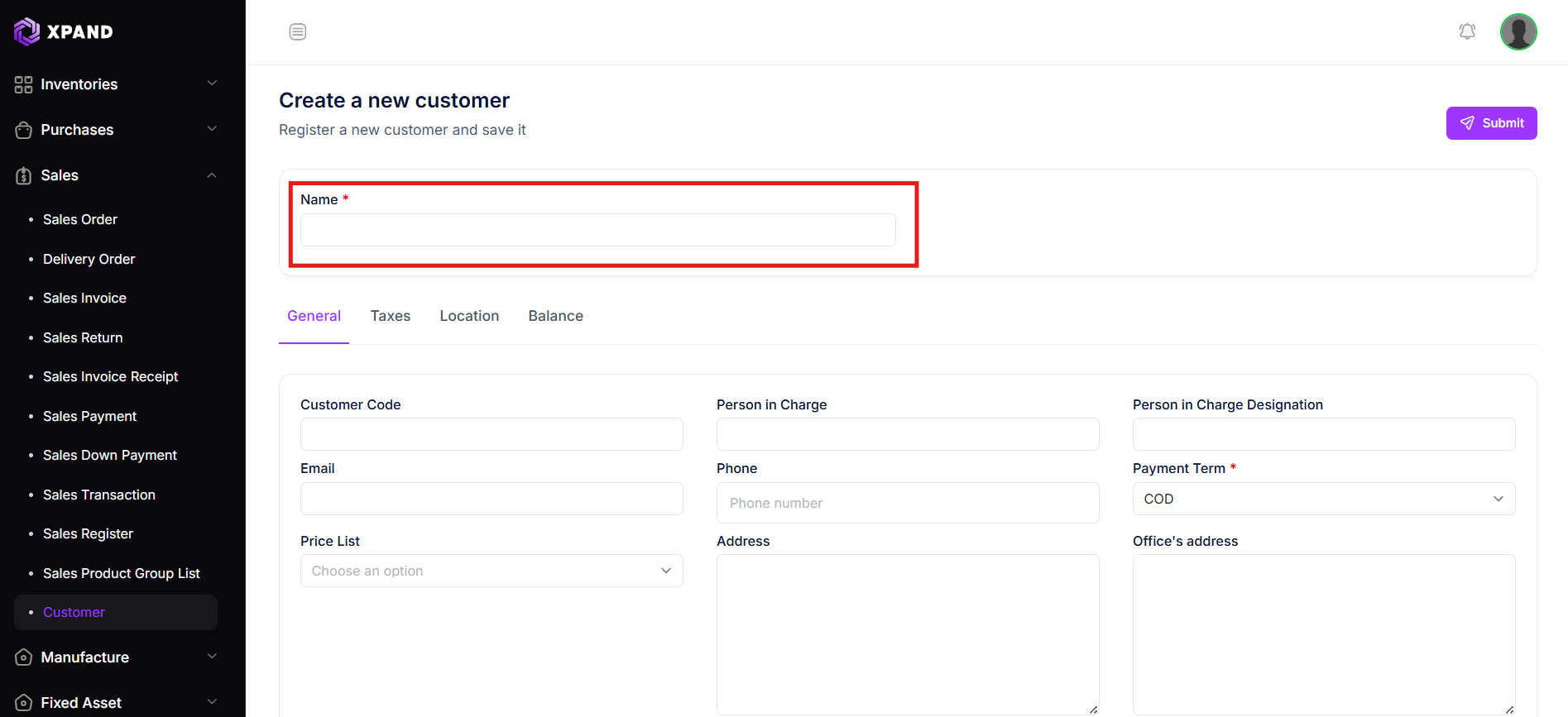Open the Price List dropdown
This screenshot has width=1568, height=717.
pos(491,571)
